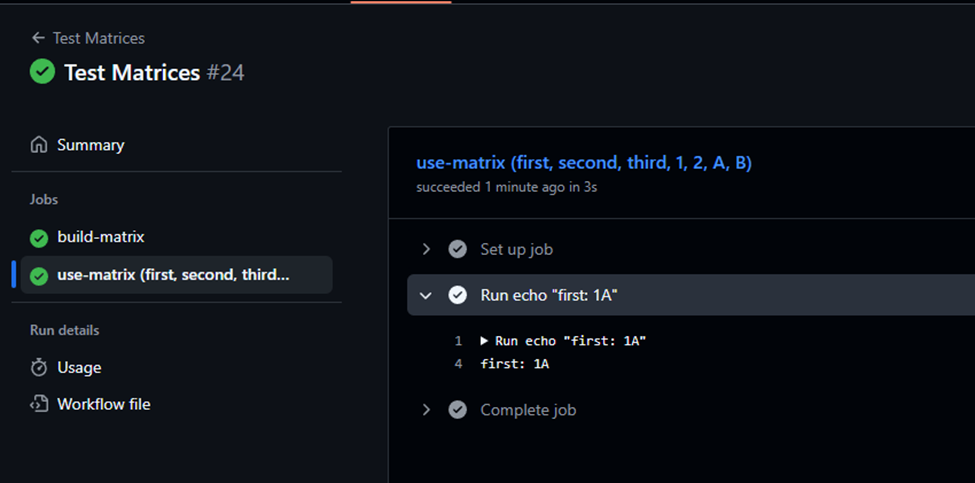
Task: Click the Set up job status check icon
Action: tap(457, 249)
